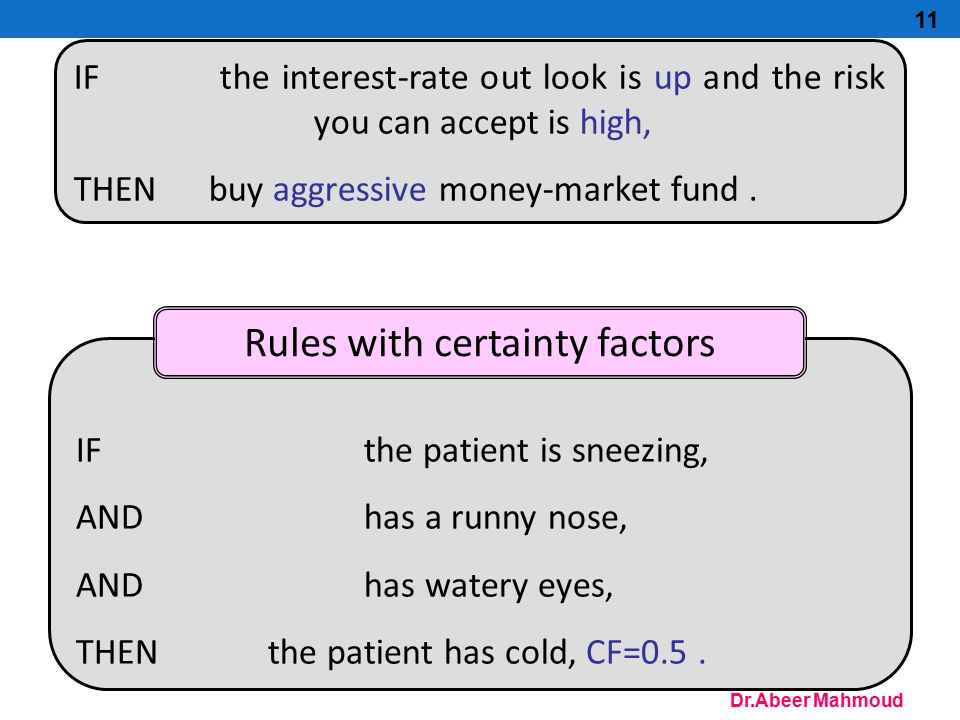Screen dimensions: 960x720
Task: Click the blue header bar
Action: tap(480, 18)
